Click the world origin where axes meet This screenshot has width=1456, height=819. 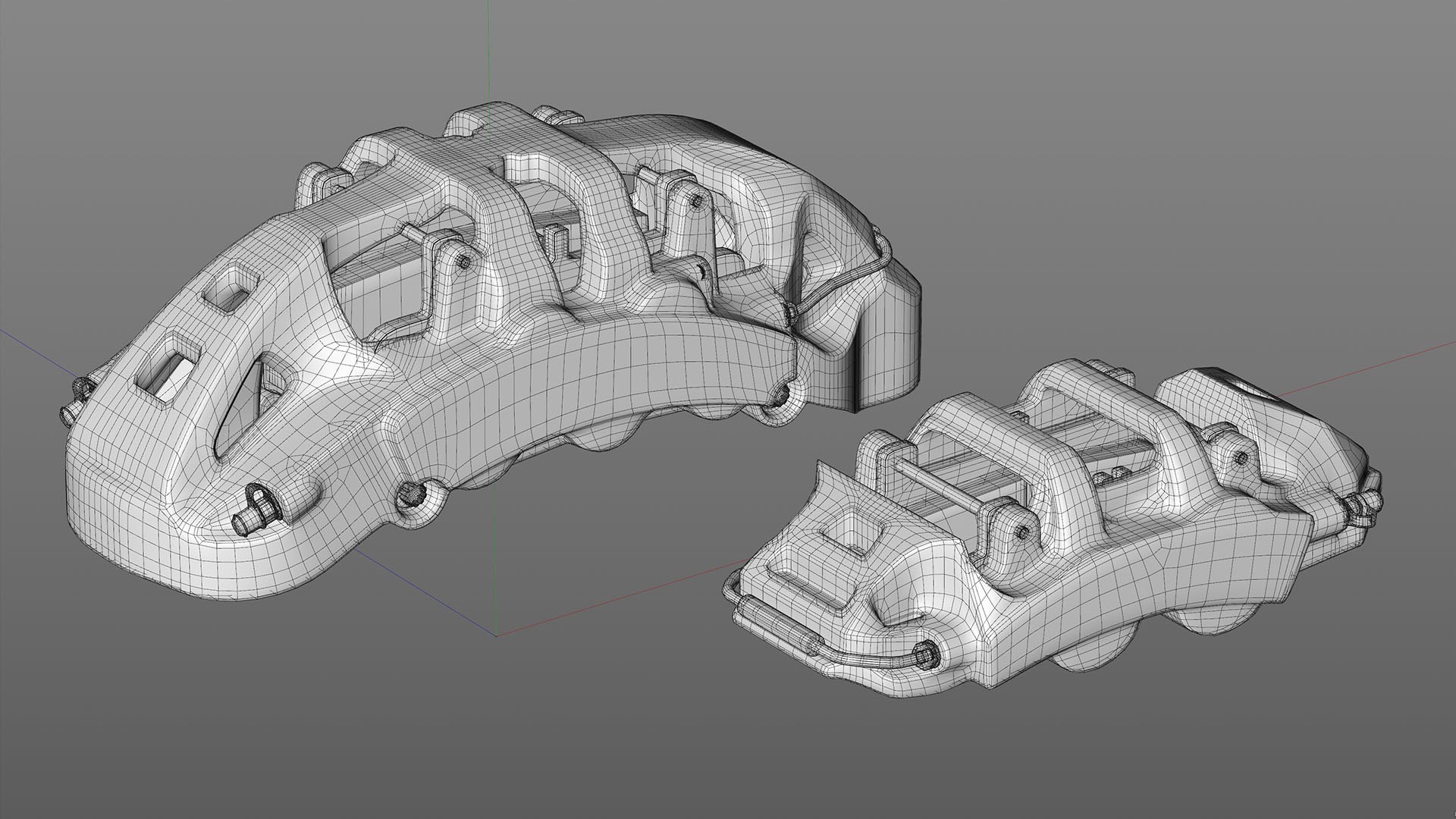(497, 635)
